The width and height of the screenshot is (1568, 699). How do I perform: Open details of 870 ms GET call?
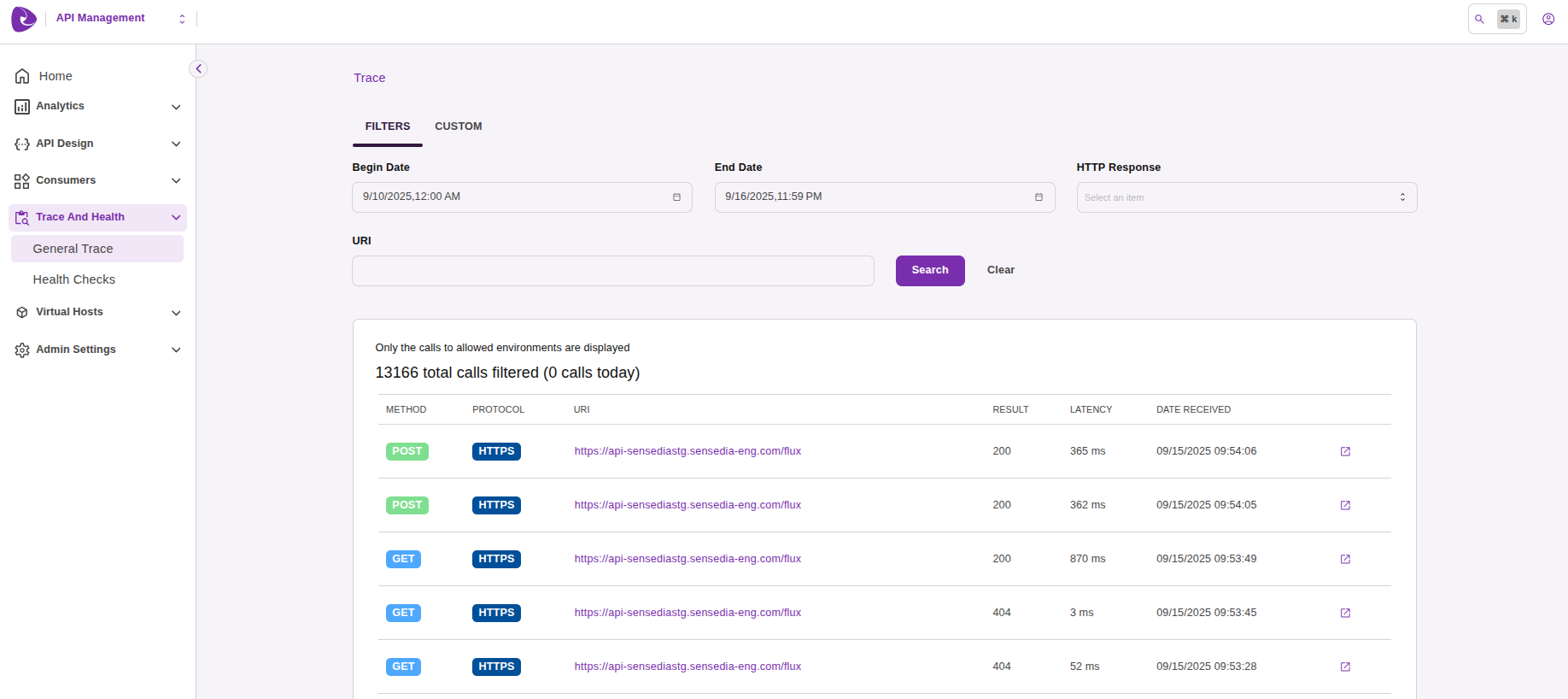[1345, 559]
